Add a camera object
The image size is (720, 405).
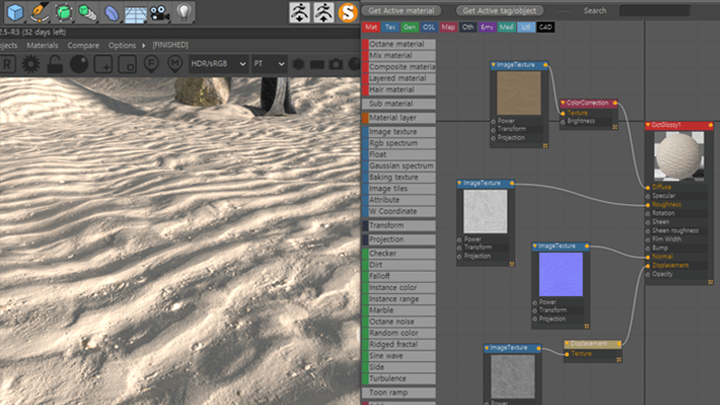pos(159,13)
